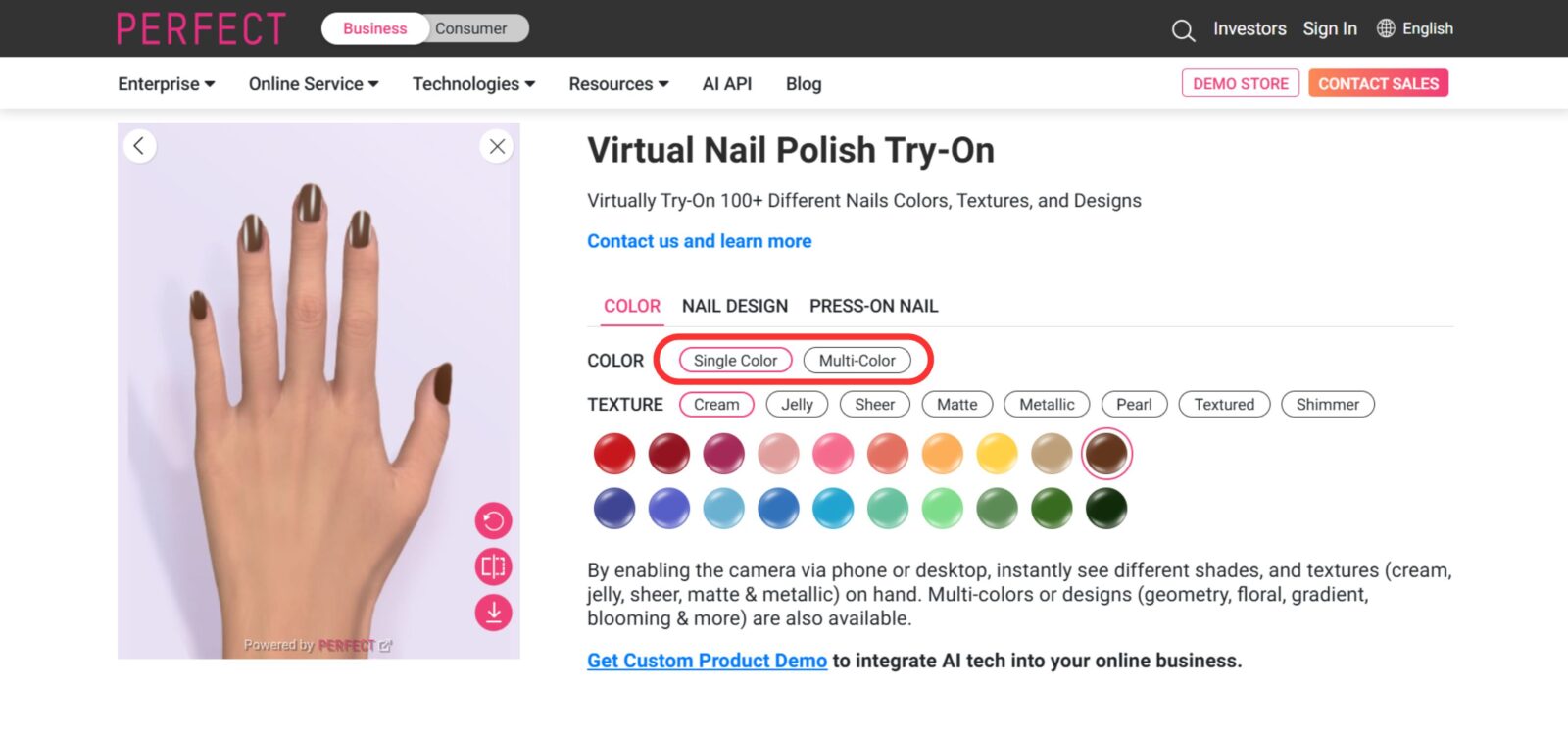Select the COLOR tab
Image resolution: width=1568 pixels, height=737 pixels.
point(632,306)
